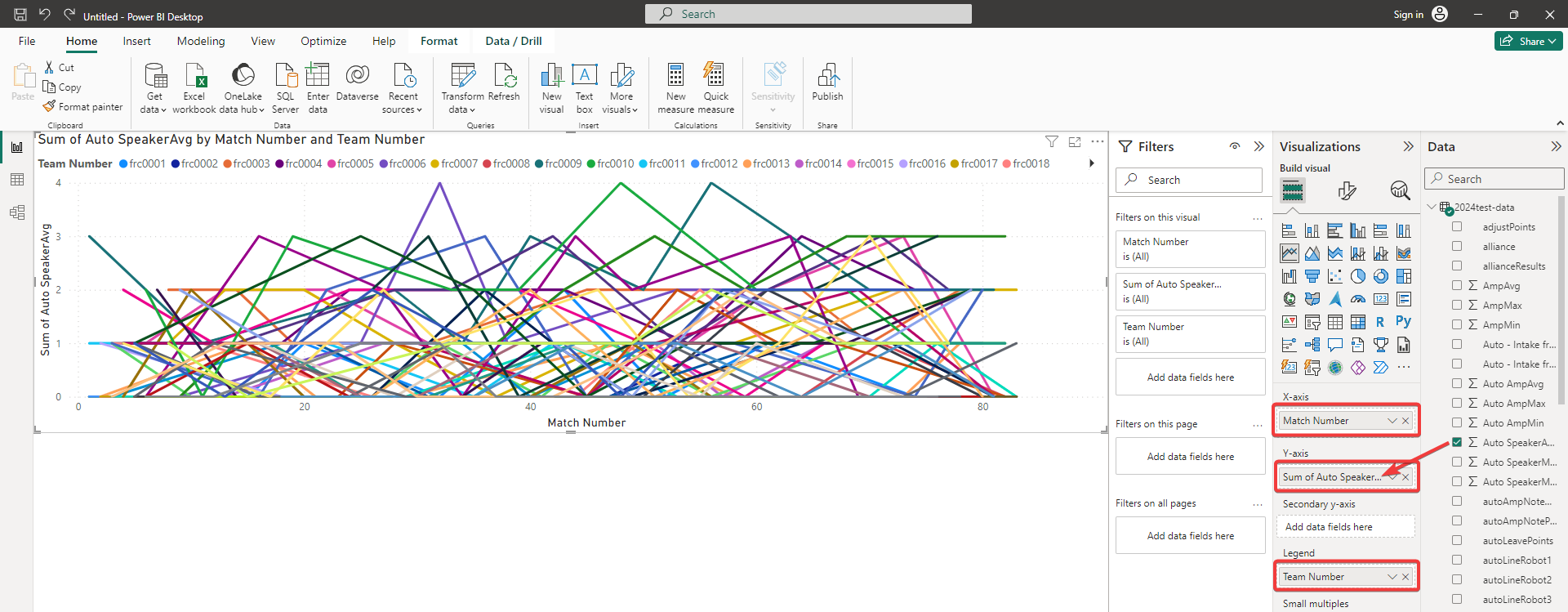Check the AmpAvg field
The height and width of the screenshot is (612, 1568).
tap(1457, 285)
